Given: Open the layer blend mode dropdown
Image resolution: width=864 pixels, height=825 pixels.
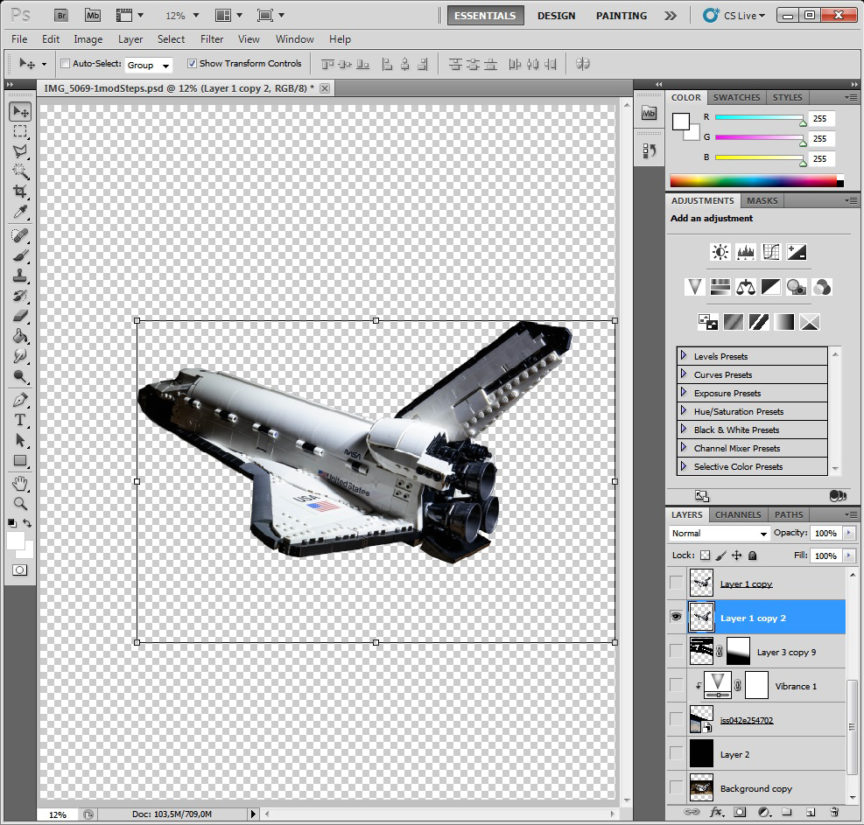Looking at the screenshot, I should point(719,534).
